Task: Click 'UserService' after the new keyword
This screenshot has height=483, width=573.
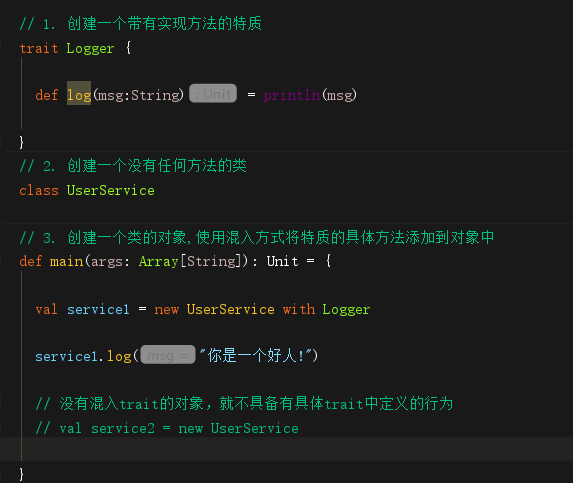Action: (231, 309)
